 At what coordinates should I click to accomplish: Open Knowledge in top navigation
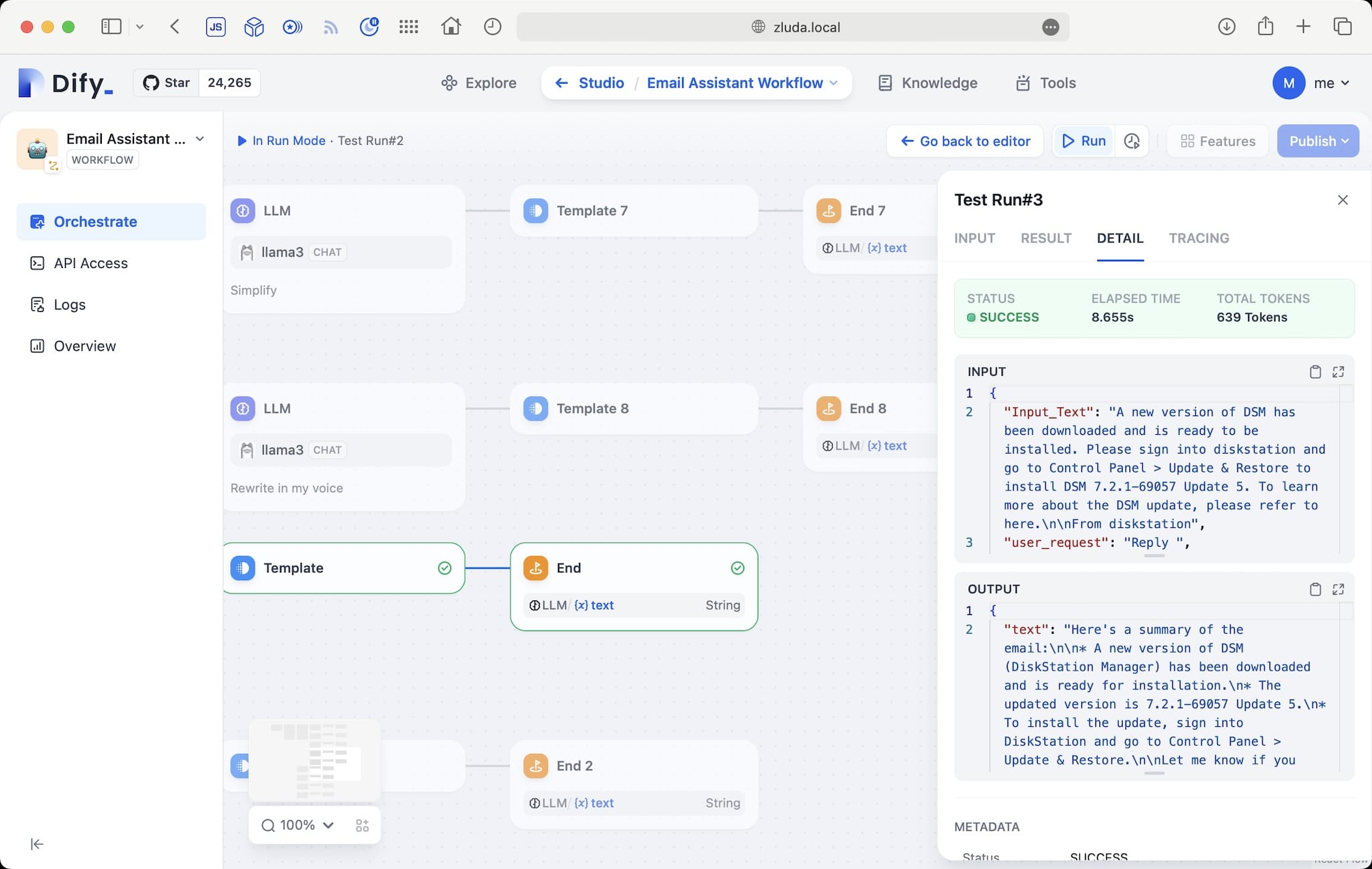click(x=928, y=83)
